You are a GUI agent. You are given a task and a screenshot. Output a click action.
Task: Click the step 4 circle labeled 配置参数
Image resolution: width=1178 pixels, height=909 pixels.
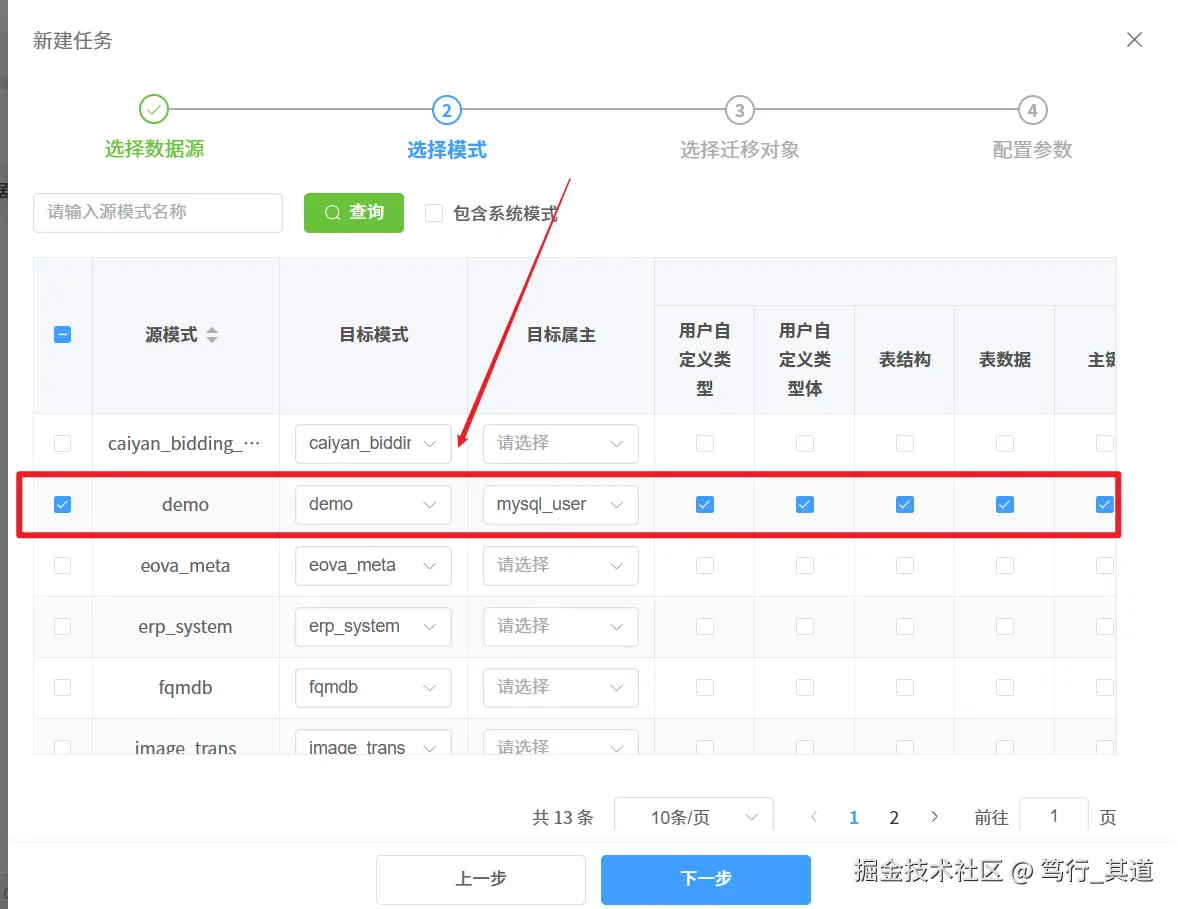click(x=1032, y=110)
